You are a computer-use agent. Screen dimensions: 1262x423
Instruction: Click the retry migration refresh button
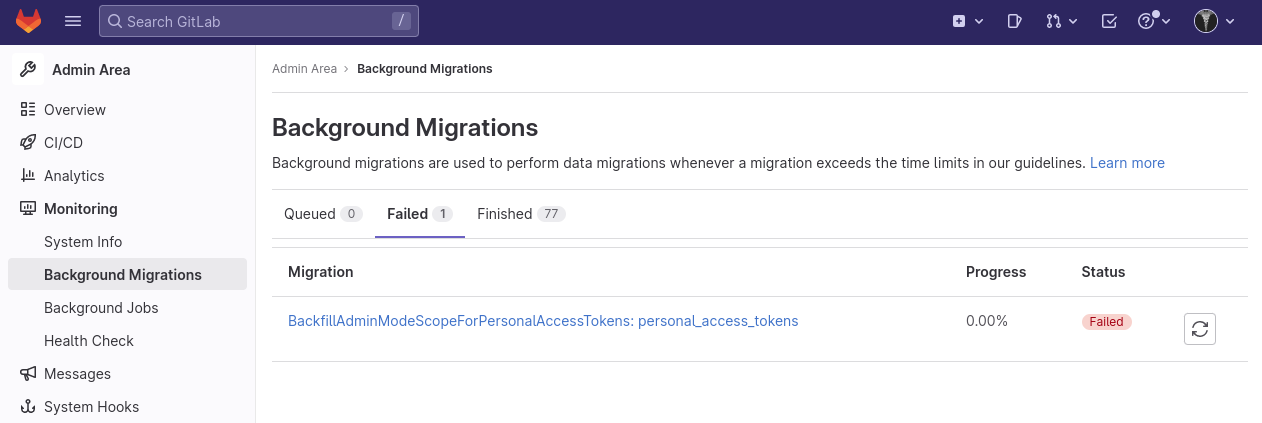pos(1200,329)
